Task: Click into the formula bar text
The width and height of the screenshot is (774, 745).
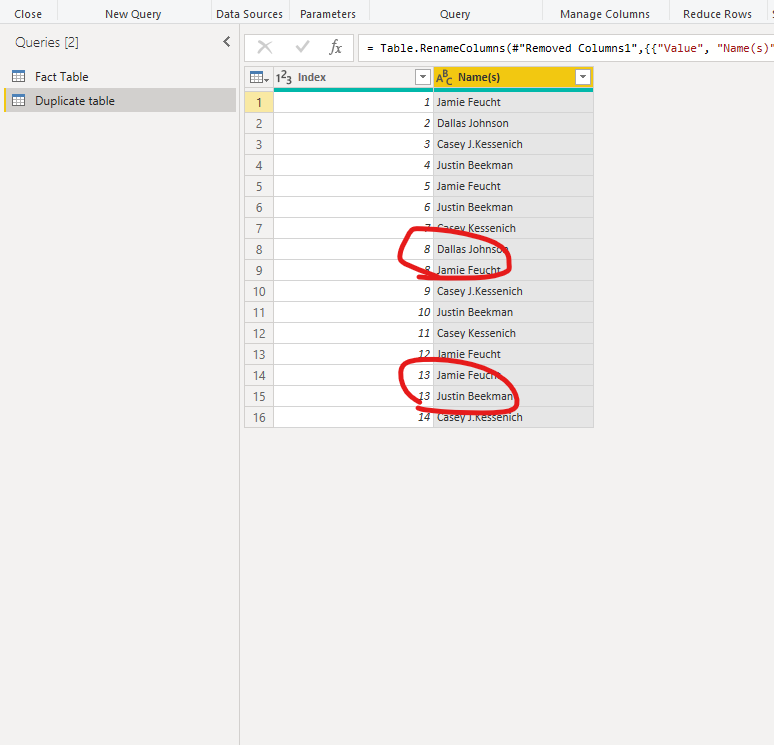Action: click(x=566, y=48)
